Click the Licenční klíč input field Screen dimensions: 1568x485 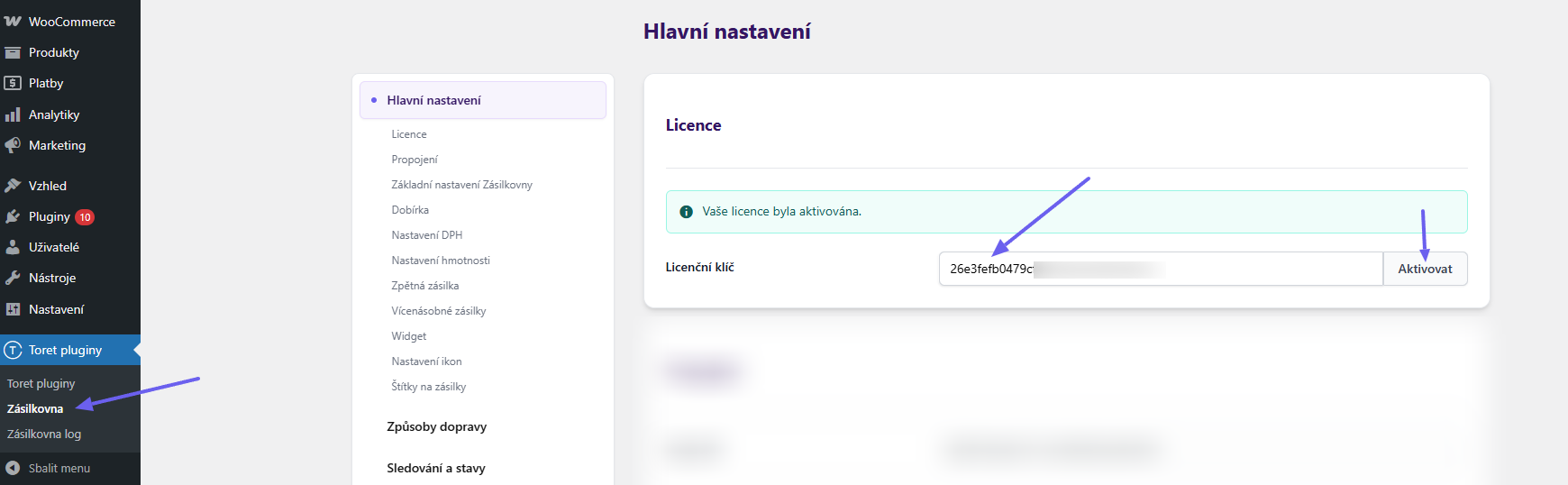pyautogui.click(x=1161, y=269)
